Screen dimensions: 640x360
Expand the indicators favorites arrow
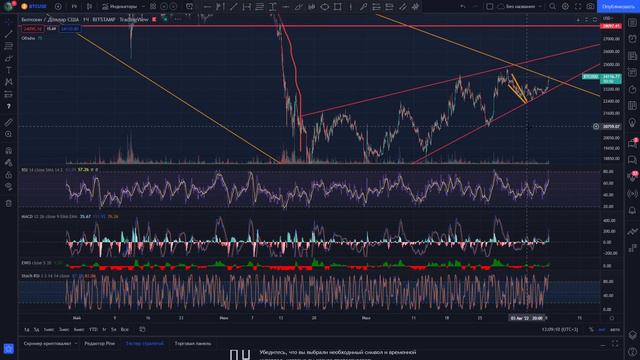[143, 7]
